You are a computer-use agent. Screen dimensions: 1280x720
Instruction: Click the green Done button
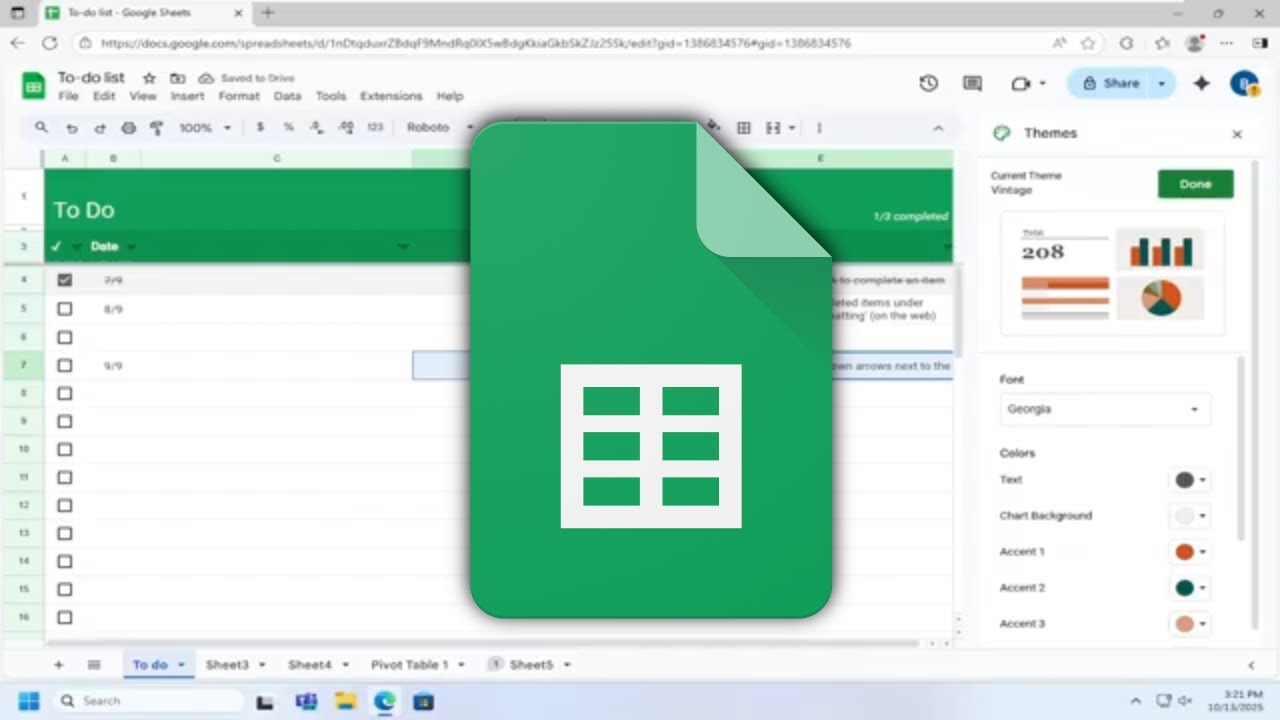1195,184
